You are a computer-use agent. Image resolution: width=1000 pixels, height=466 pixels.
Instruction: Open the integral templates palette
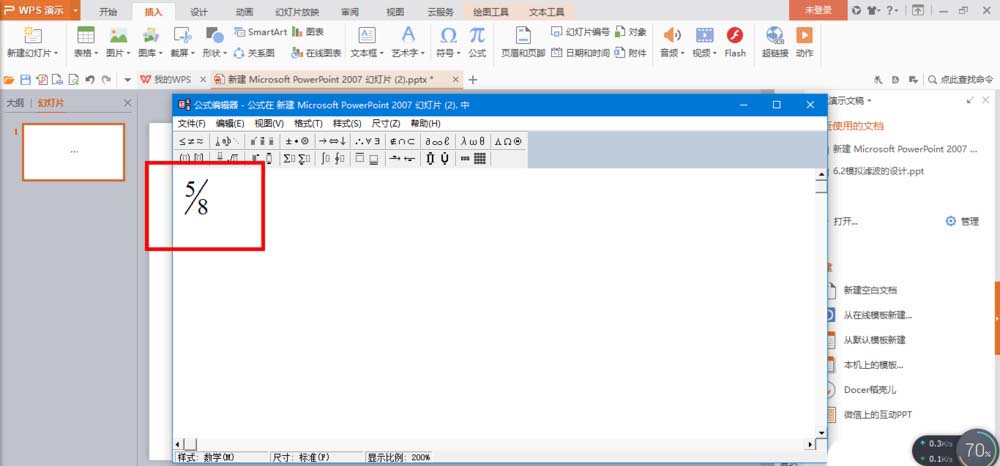point(333,158)
